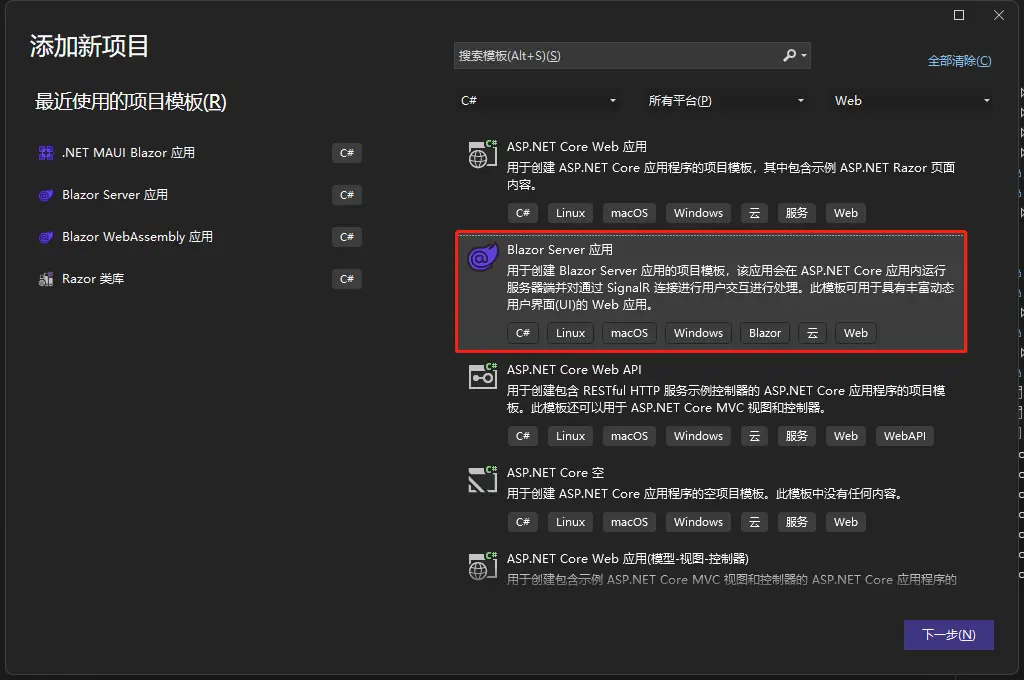
Task: Click the search magnifier icon
Action: [789, 56]
